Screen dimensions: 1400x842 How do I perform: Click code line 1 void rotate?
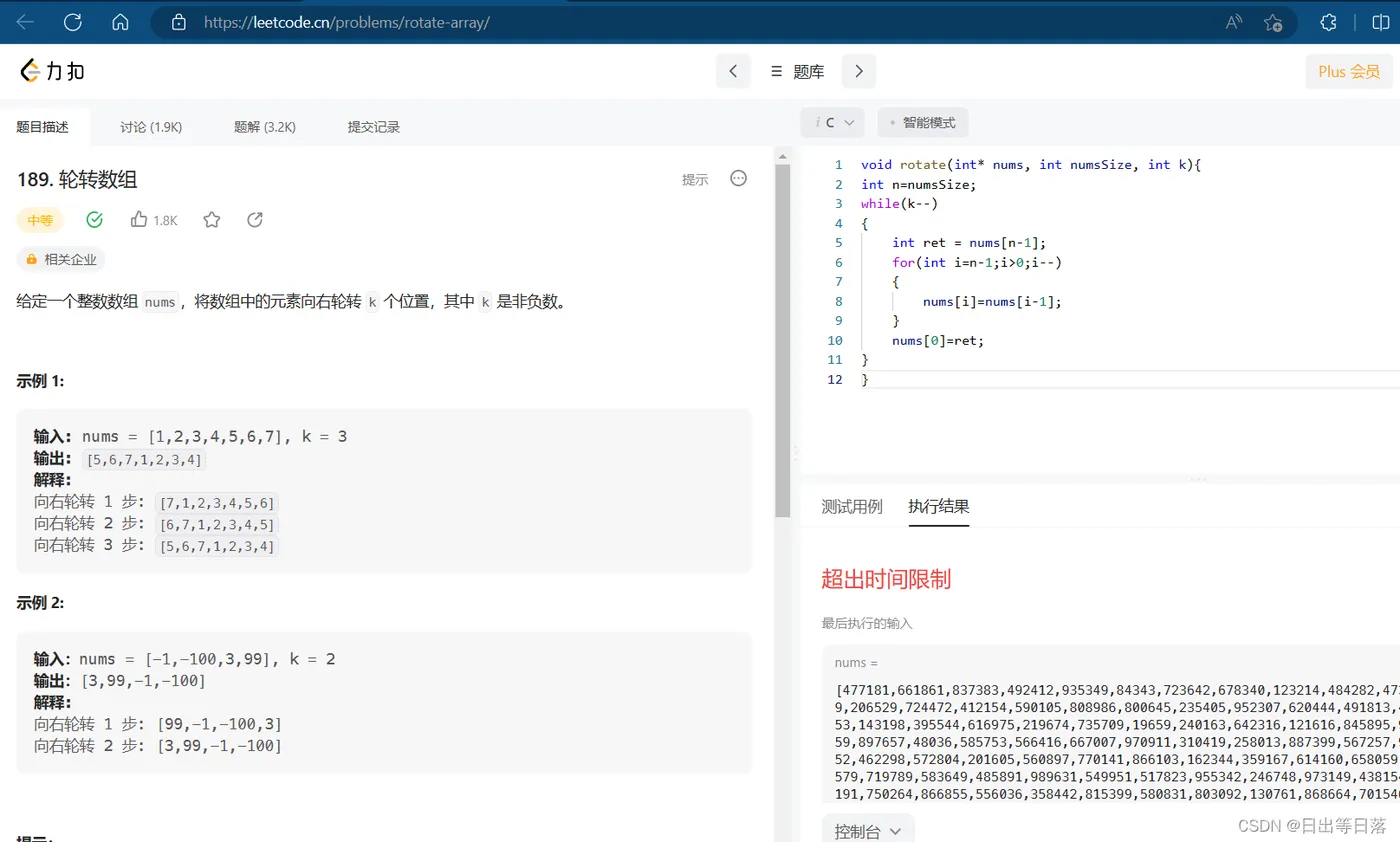click(1031, 164)
